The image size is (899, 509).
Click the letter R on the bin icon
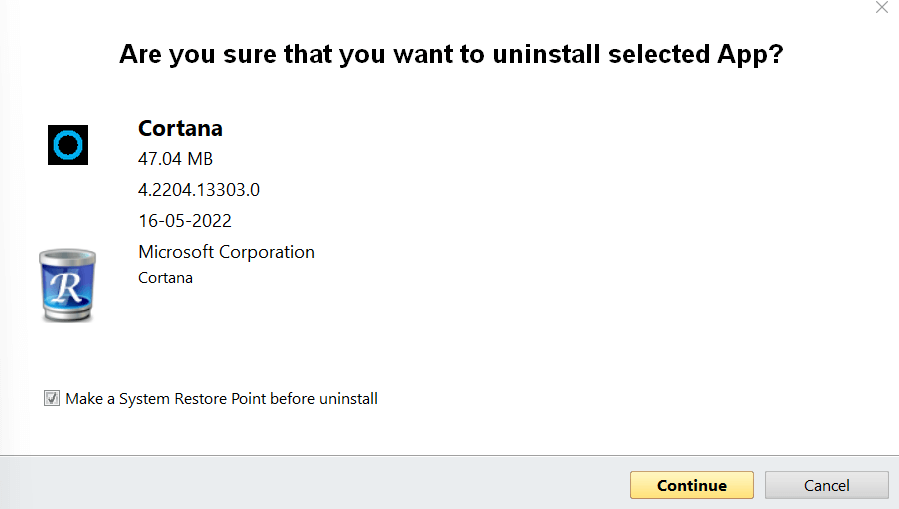(x=68, y=288)
